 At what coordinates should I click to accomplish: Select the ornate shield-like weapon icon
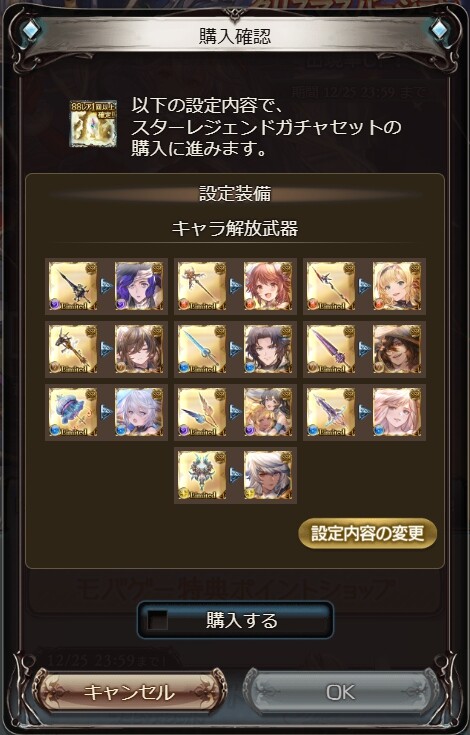tap(202, 476)
